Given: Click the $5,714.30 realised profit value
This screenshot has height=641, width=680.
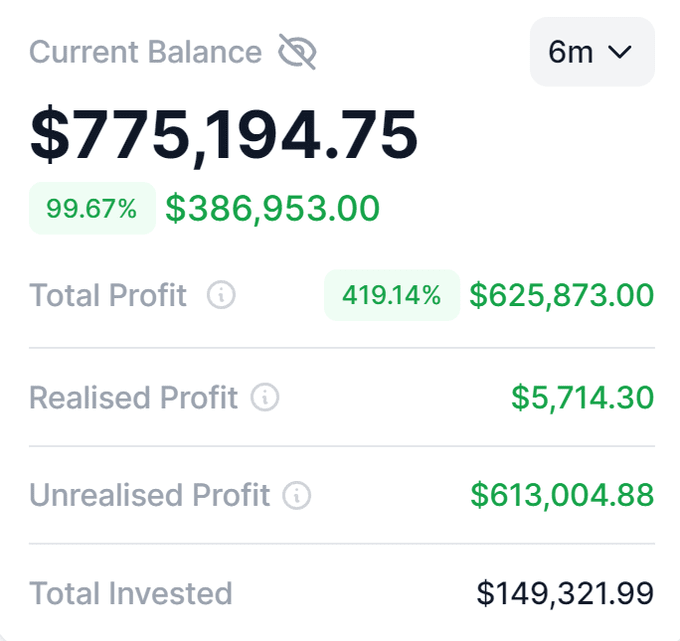Looking at the screenshot, I should coord(583,398).
